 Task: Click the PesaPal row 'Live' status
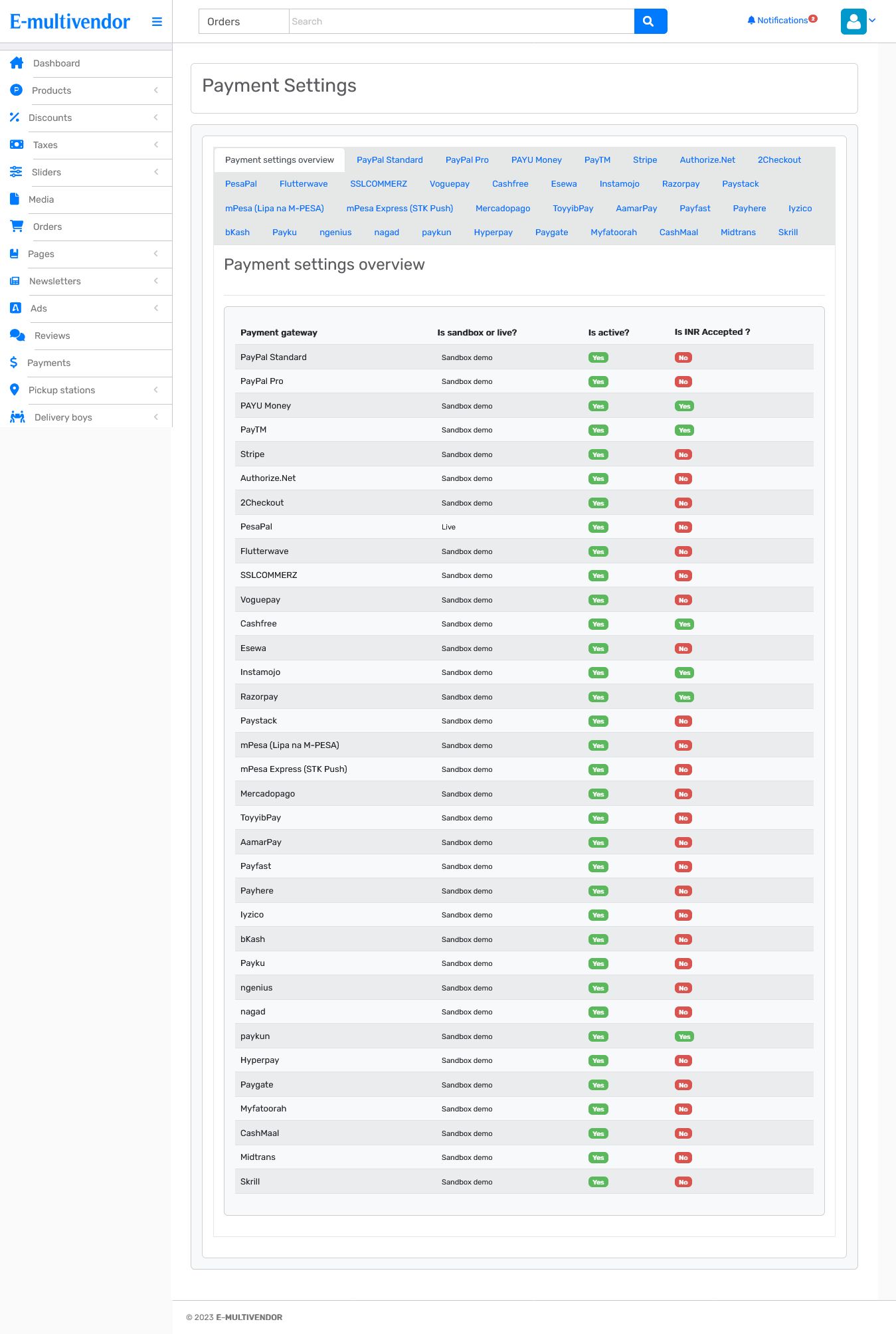pos(448,527)
